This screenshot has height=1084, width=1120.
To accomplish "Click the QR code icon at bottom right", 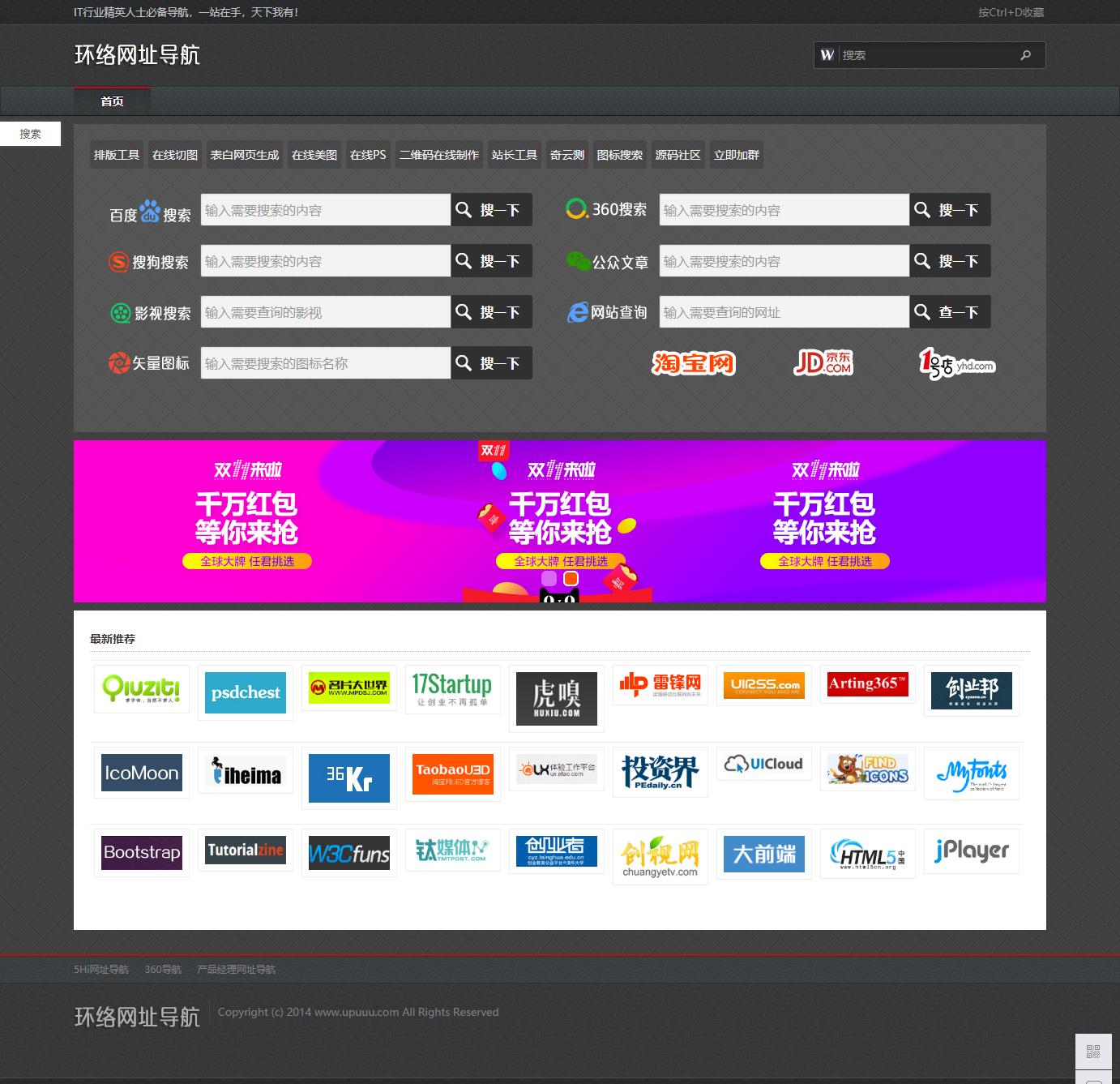I will tap(1092, 1052).
